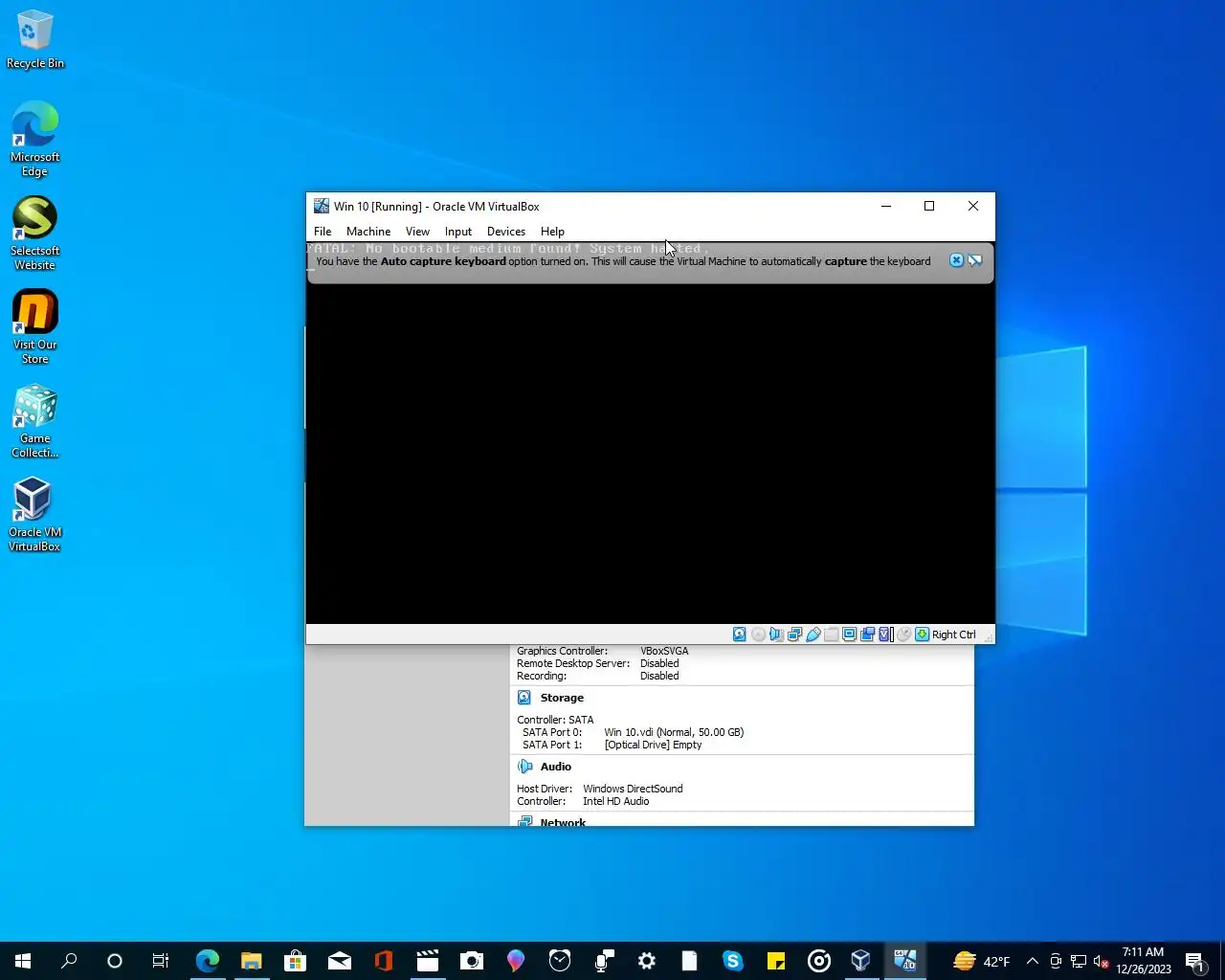Click the Storage section heading in Manager
Screen dimensions: 1225x980
pos(562,698)
